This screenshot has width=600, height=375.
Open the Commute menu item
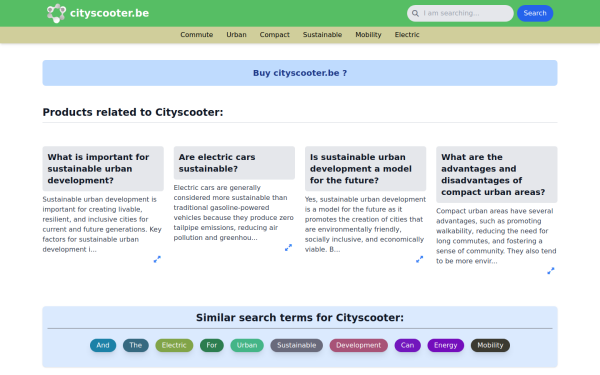pos(197,35)
